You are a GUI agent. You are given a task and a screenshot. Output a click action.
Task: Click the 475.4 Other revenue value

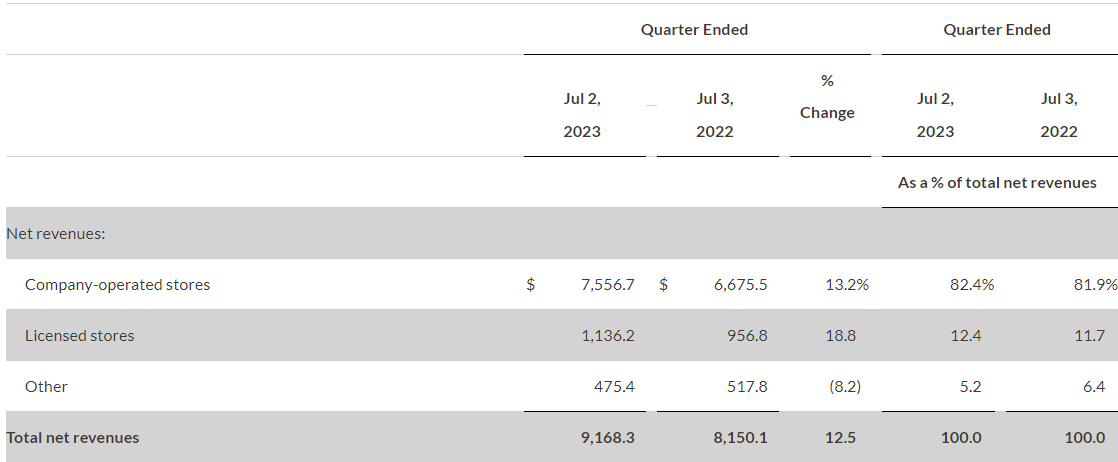tap(614, 386)
